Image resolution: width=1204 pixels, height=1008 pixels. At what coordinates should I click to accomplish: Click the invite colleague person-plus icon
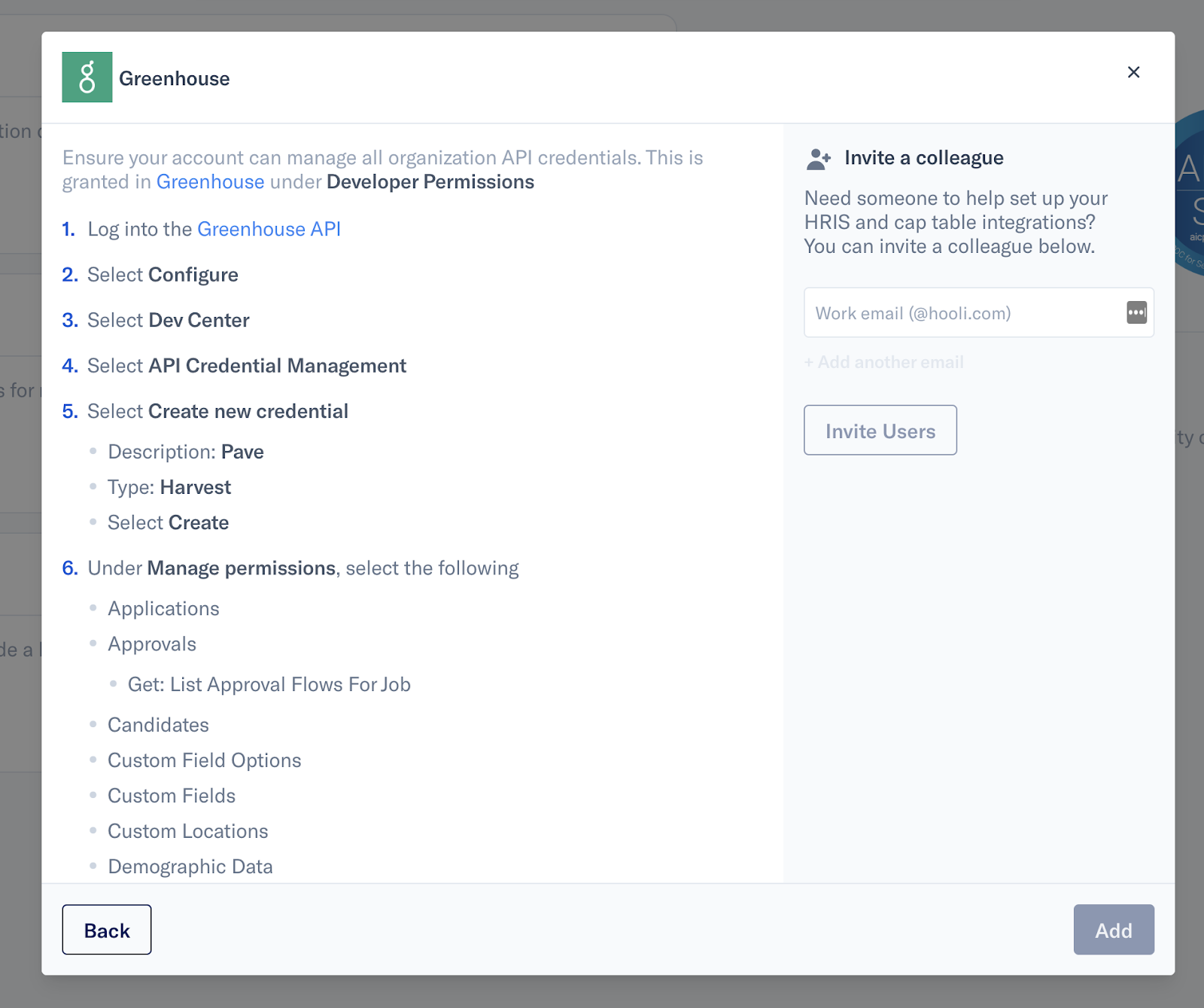(818, 159)
